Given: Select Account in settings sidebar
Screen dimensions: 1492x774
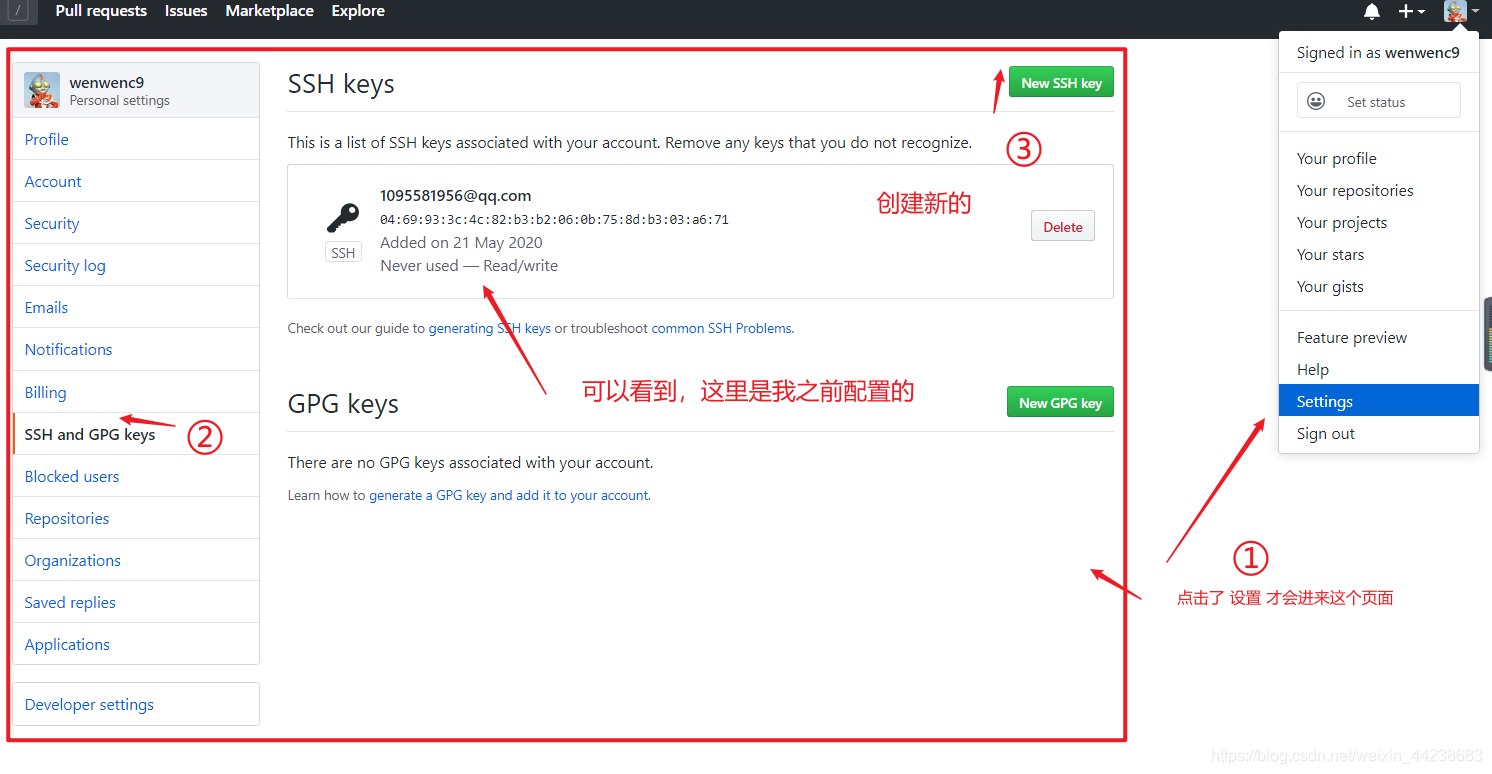Looking at the screenshot, I should (136, 181).
